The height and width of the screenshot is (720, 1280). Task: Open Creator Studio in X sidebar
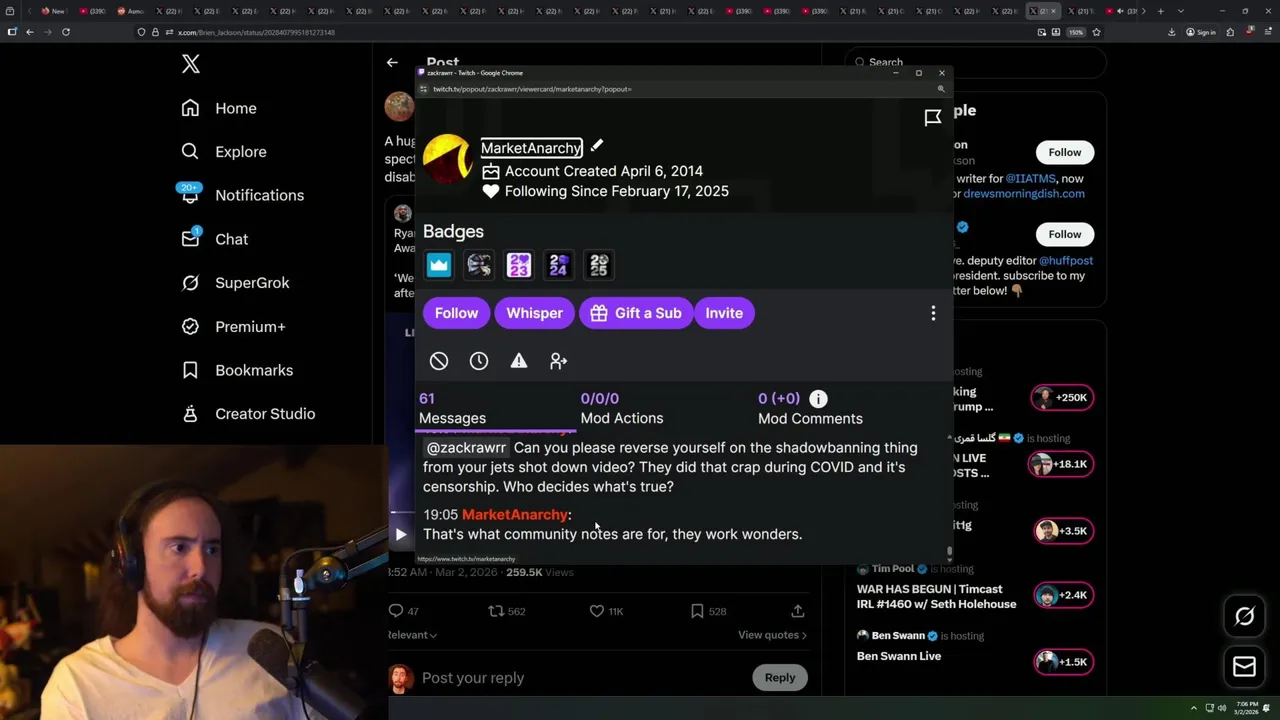(x=248, y=414)
